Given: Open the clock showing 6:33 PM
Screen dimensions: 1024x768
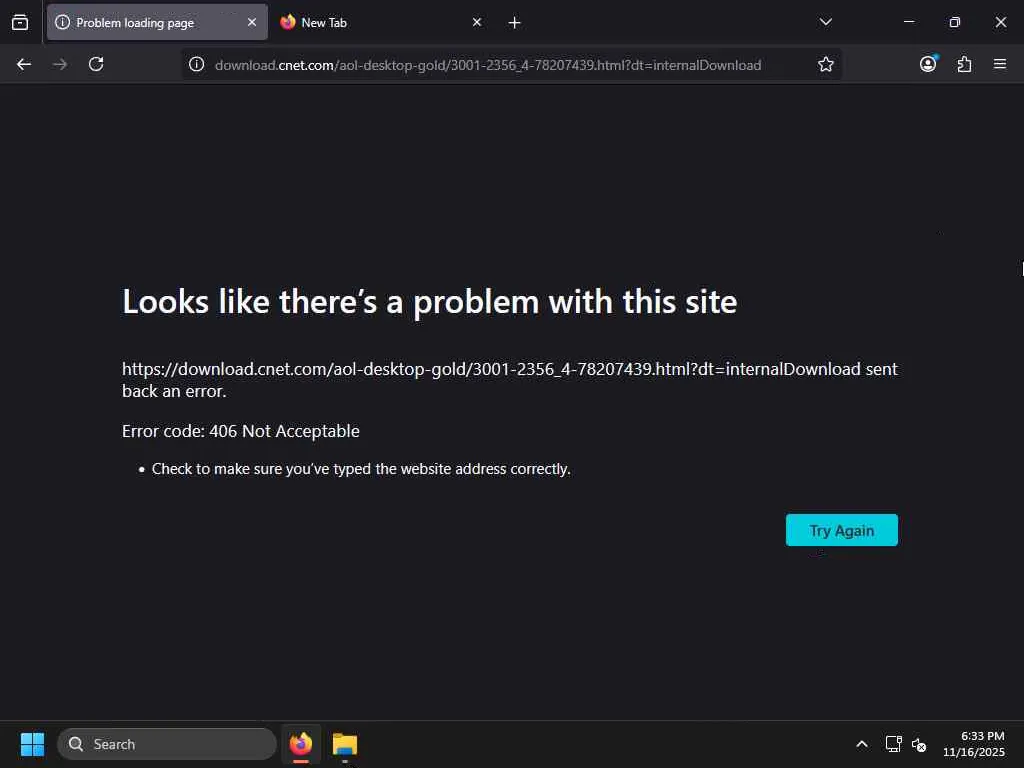Looking at the screenshot, I should 974,744.
